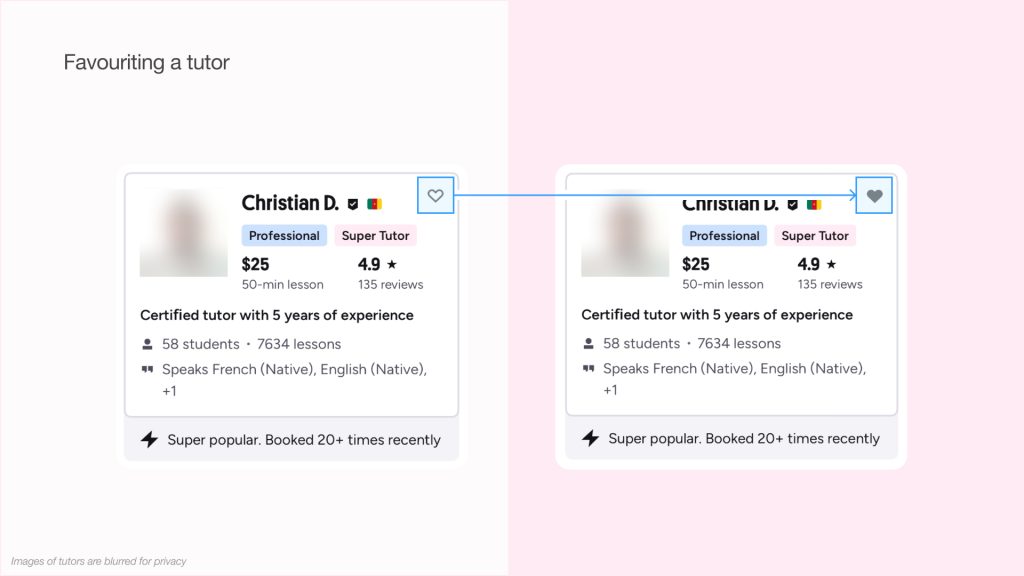Click verified shield icon in filled-heart card

(x=793, y=204)
